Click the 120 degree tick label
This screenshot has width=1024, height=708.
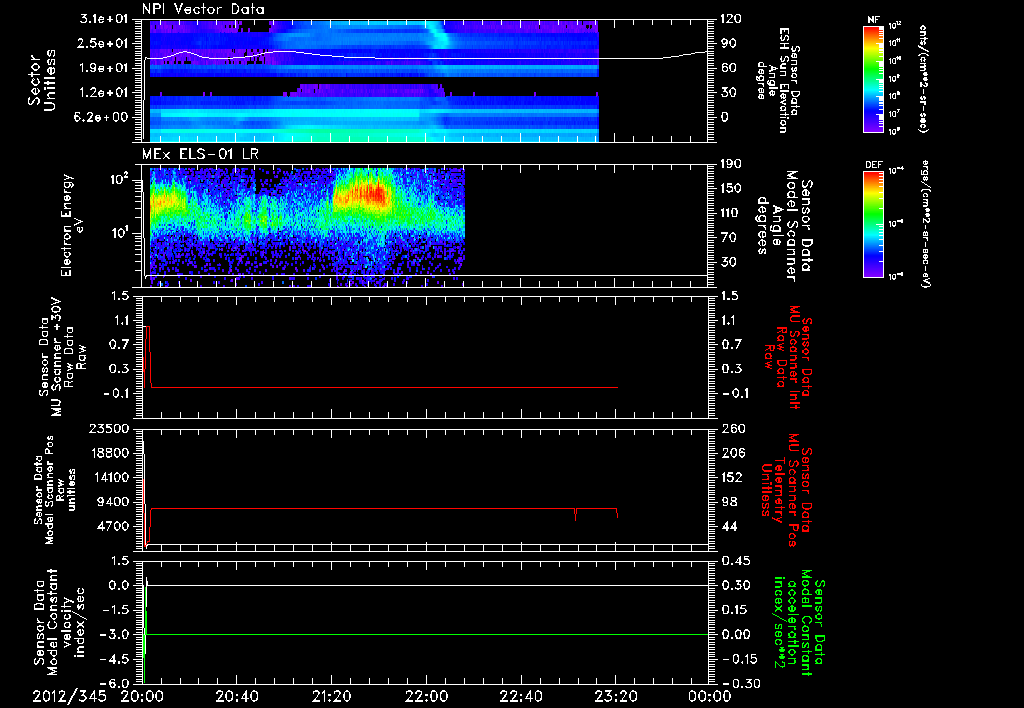pos(730,19)
